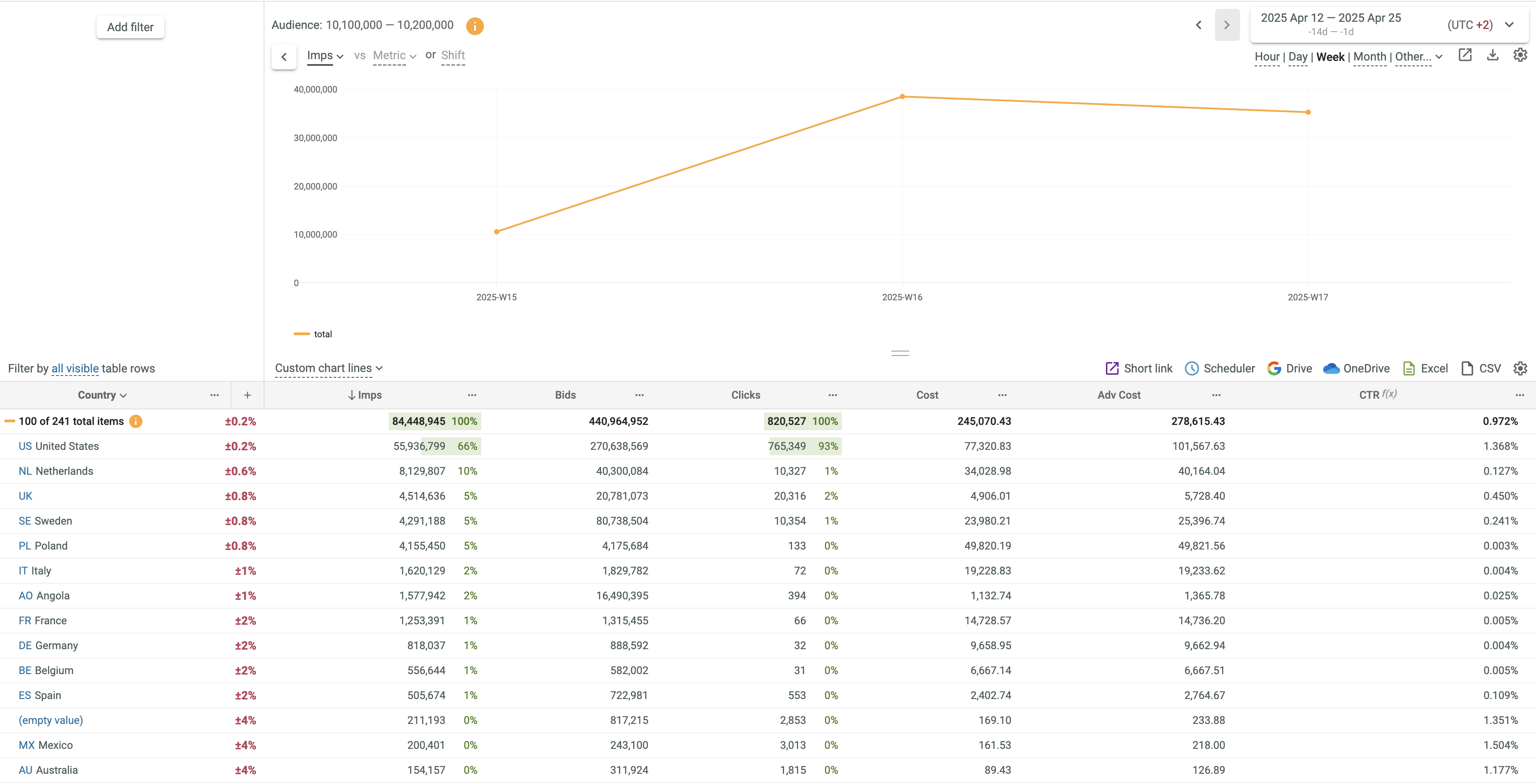Export table to OneDrive

click(x=1356, y=368)
